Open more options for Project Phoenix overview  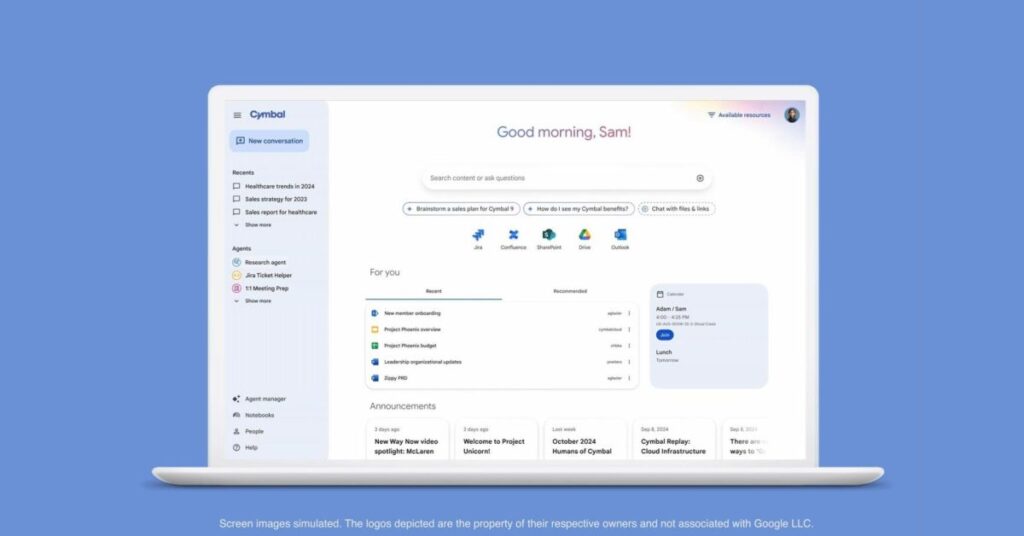(630, 330)
